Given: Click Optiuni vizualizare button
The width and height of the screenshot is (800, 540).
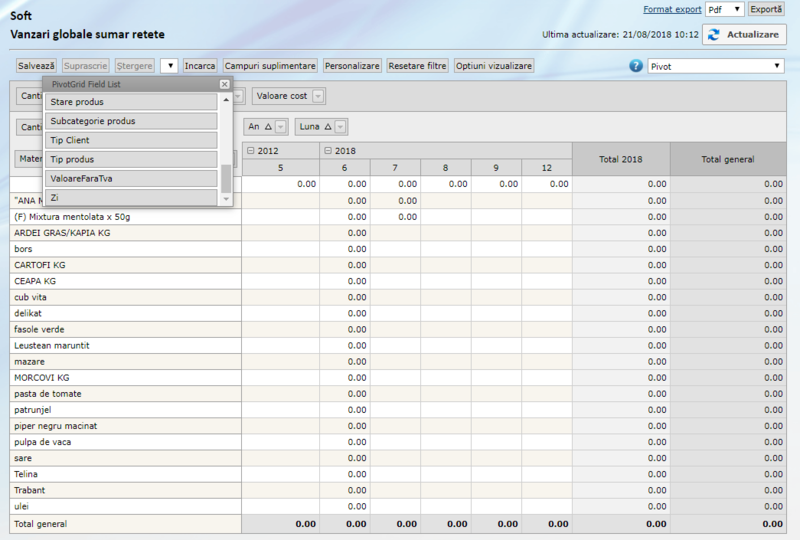Looking at the screenshot, I should (x=494, y=66).
